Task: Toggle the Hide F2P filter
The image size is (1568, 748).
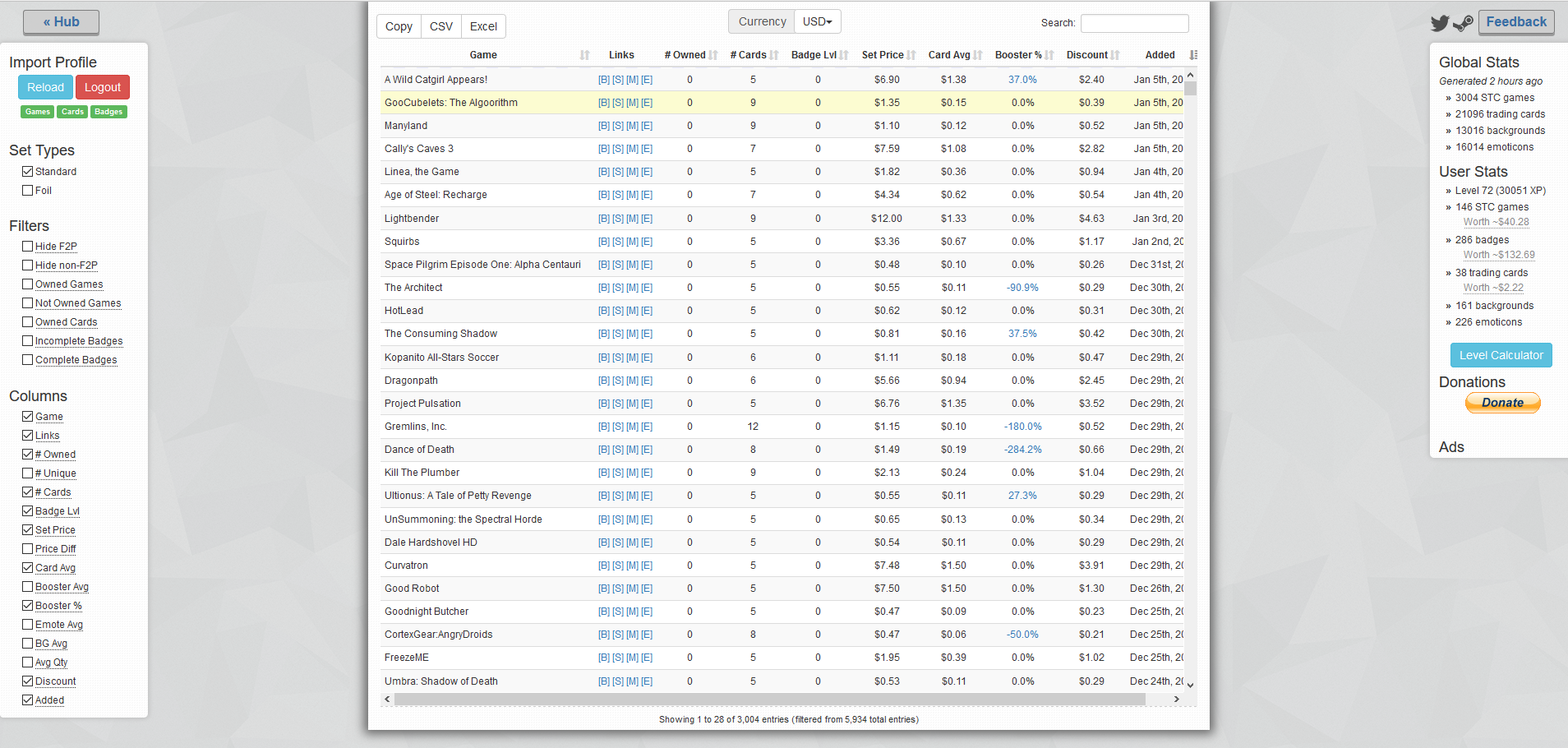Action: (28, 246)
